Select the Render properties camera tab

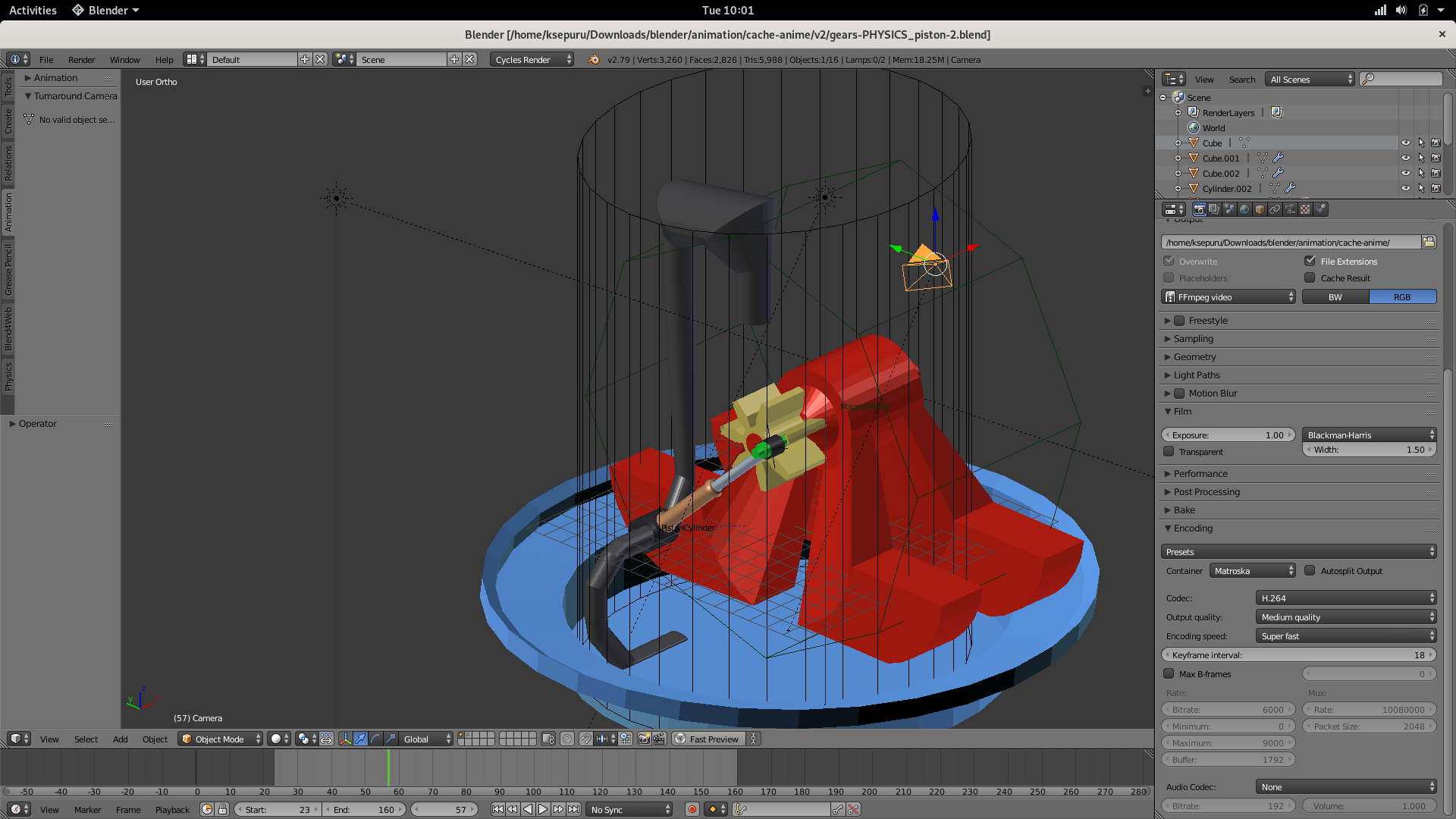[x=1200, y=209]
